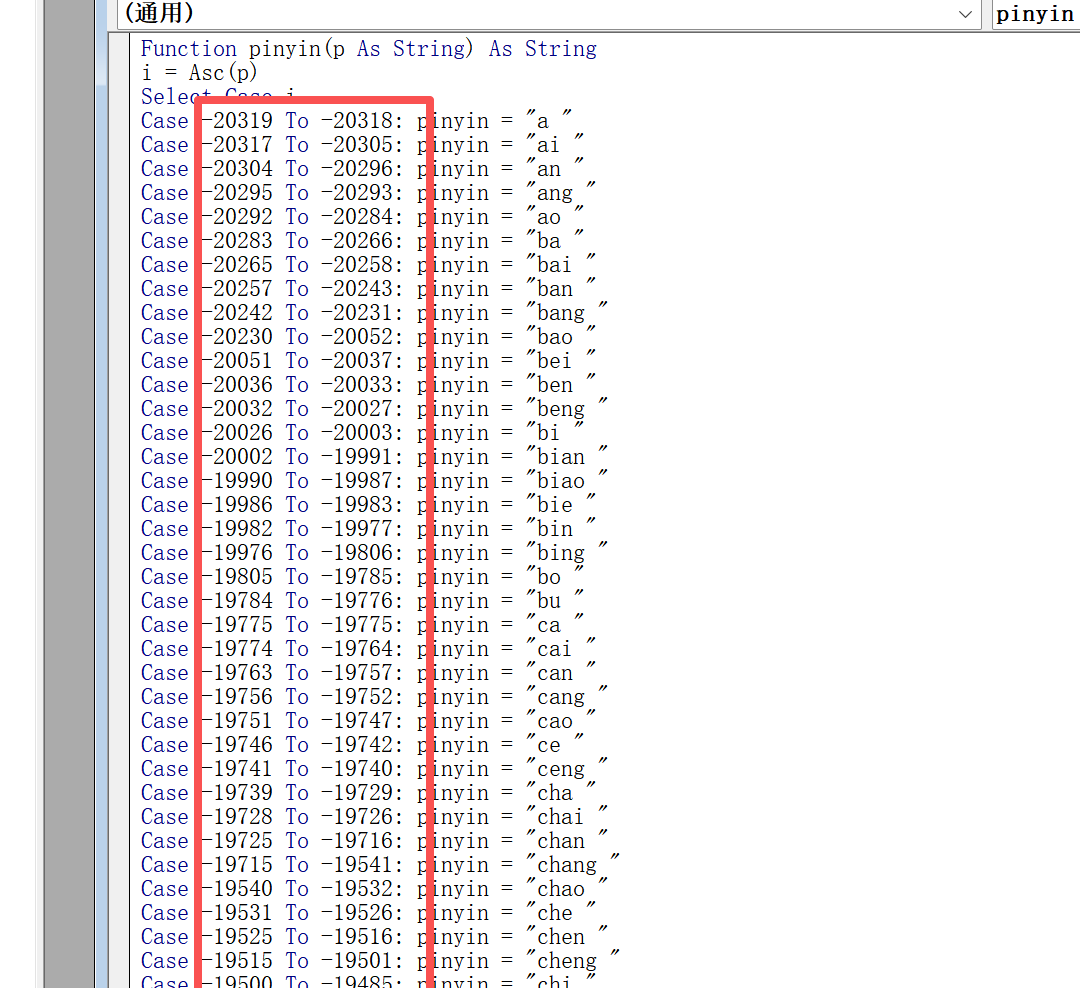Click the code line returning "bin "
The height and width of the screenshot is (988, 1080).
click(368, 529)
